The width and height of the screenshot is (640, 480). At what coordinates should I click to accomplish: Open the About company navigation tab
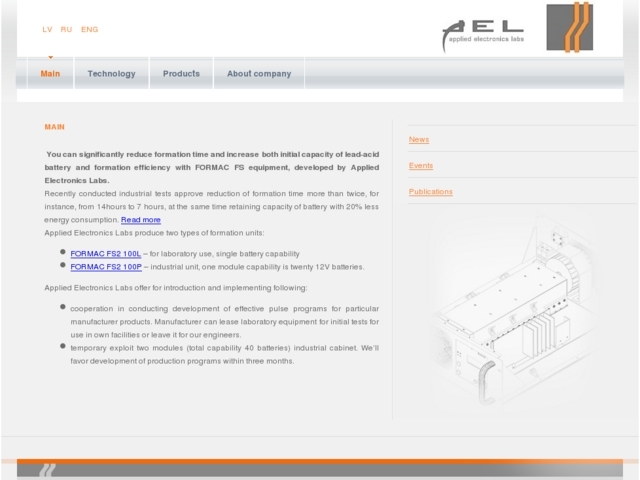coord(259,73)
